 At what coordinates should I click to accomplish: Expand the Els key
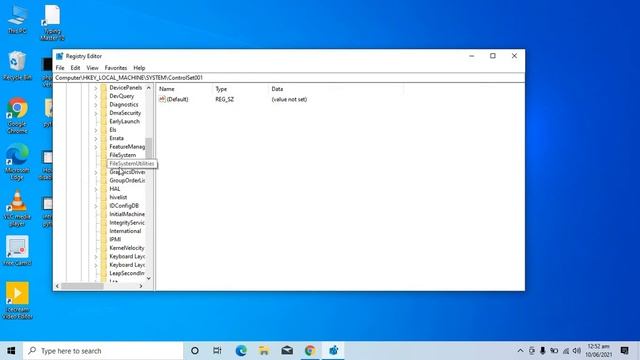(96, 130)
